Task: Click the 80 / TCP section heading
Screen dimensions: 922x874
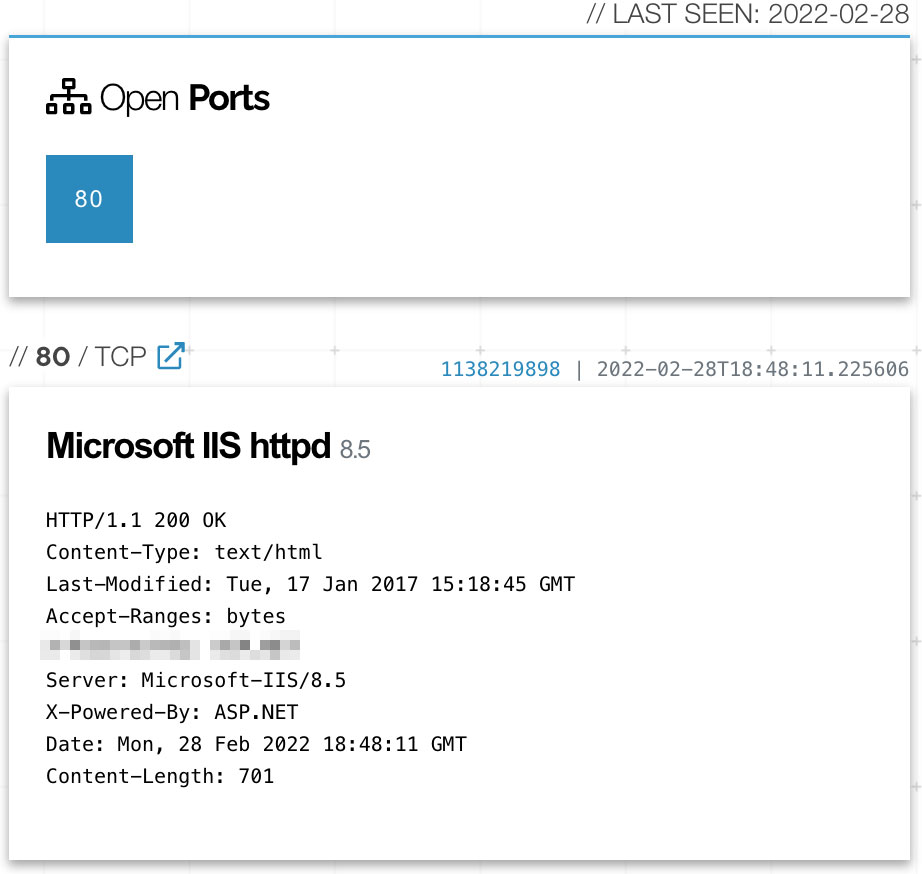Action: coord(78,356)
